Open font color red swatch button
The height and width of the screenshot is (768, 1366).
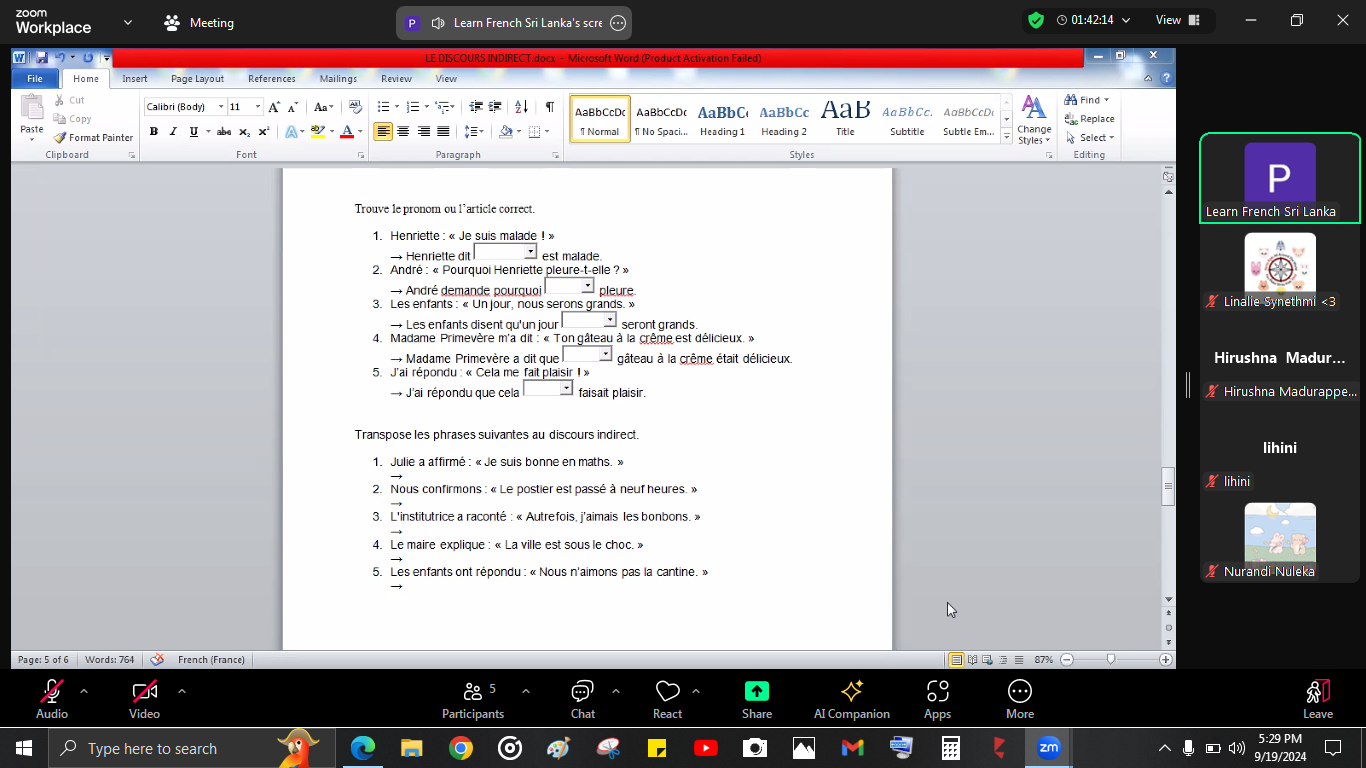click(x=346, y=131)
